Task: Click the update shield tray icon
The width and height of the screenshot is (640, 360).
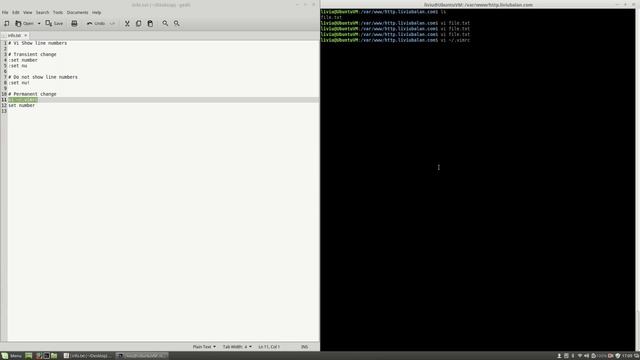Action: (618, 356)
